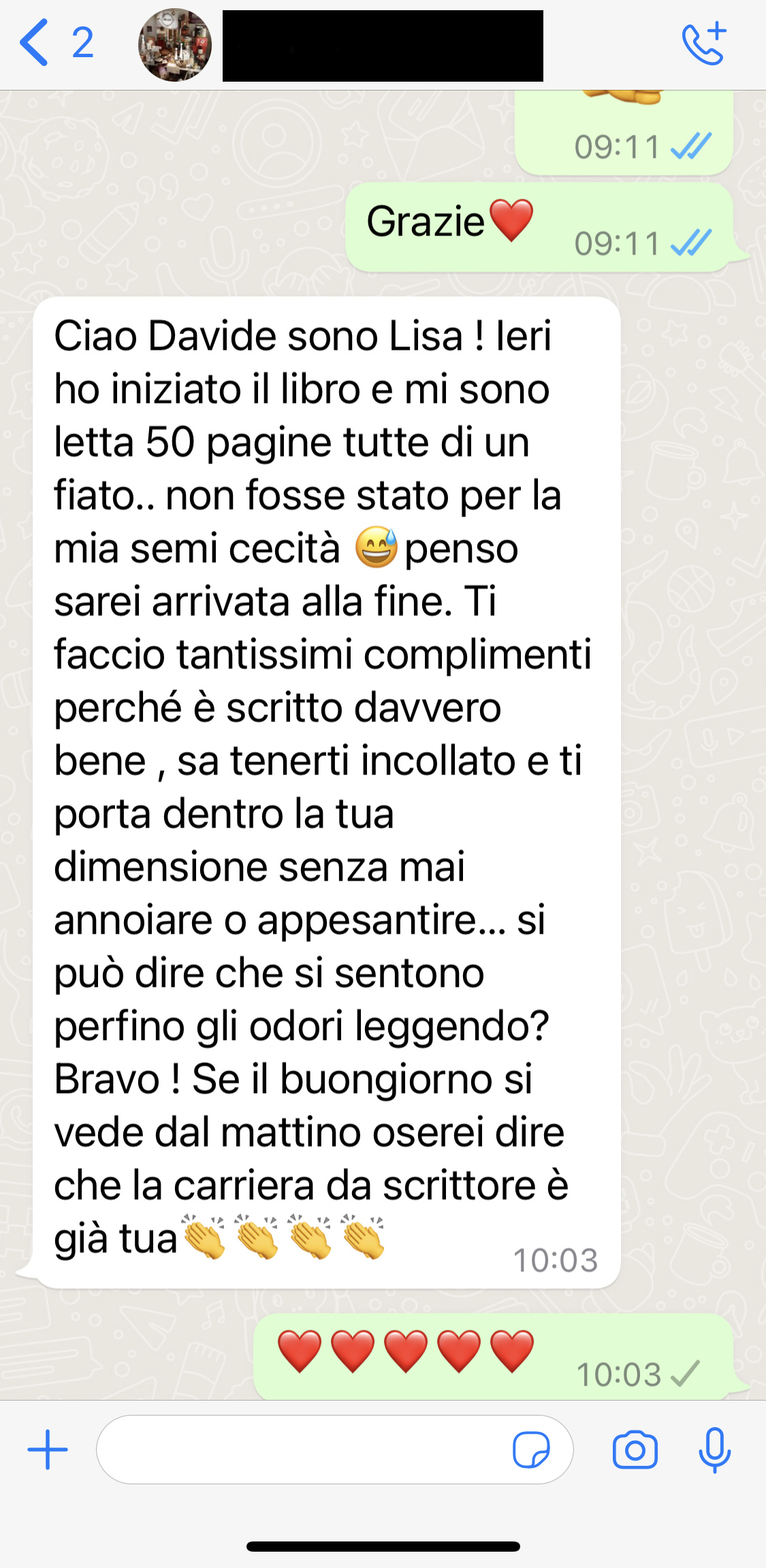Open the attachment plus menu

tap(48, 1450)
